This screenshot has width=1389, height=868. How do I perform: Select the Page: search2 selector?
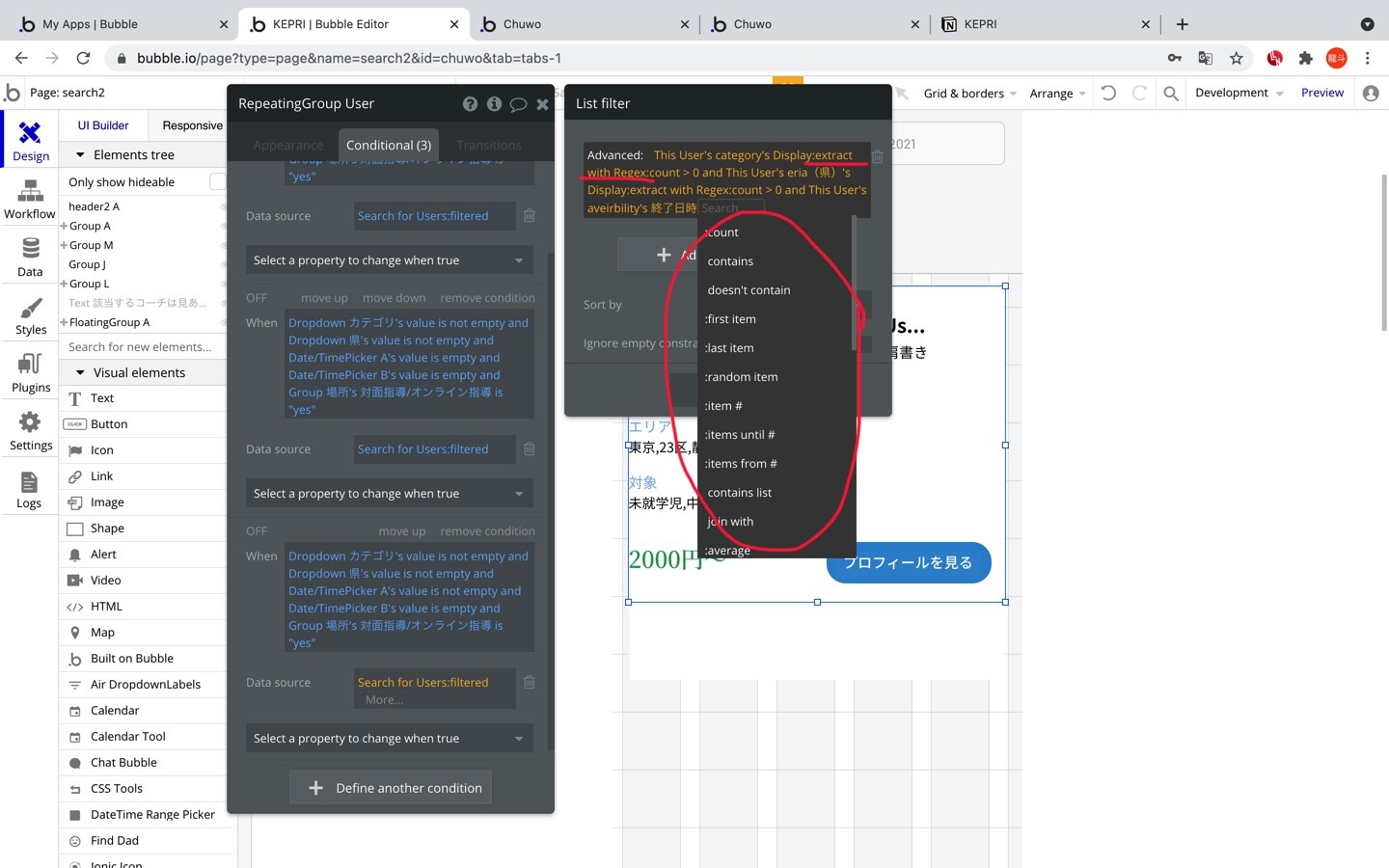pyautogui.click(x=68, y=93)
